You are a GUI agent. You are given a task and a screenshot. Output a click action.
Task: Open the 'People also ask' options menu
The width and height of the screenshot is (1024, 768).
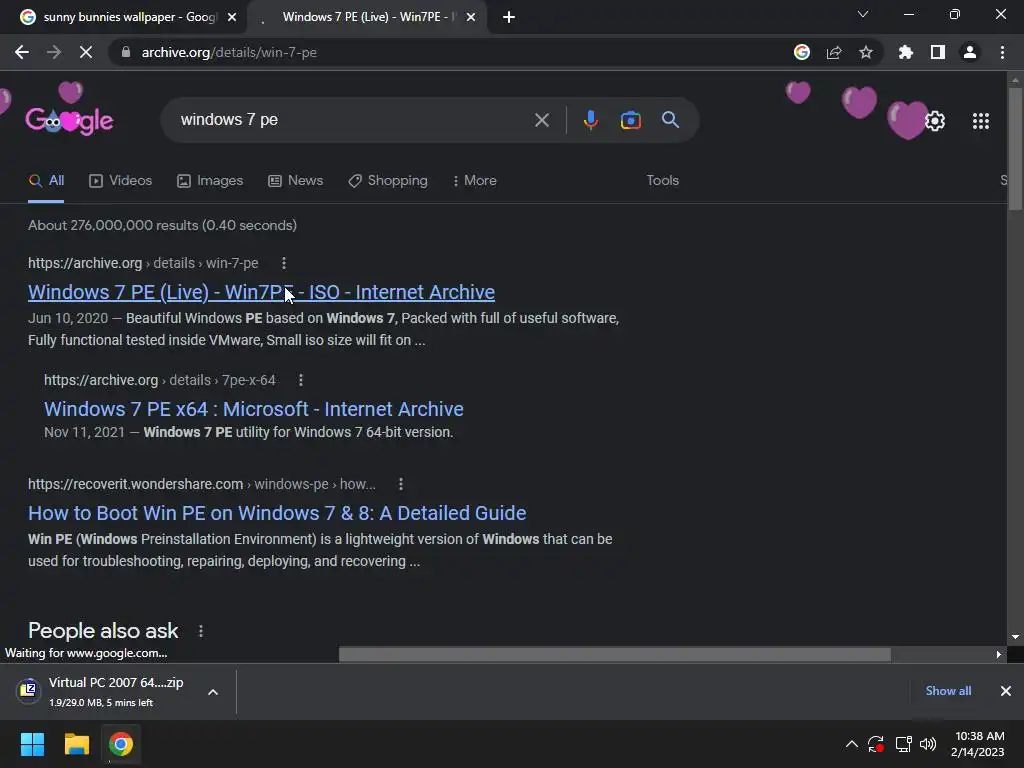pyautogui.click(x=200, y=631)
